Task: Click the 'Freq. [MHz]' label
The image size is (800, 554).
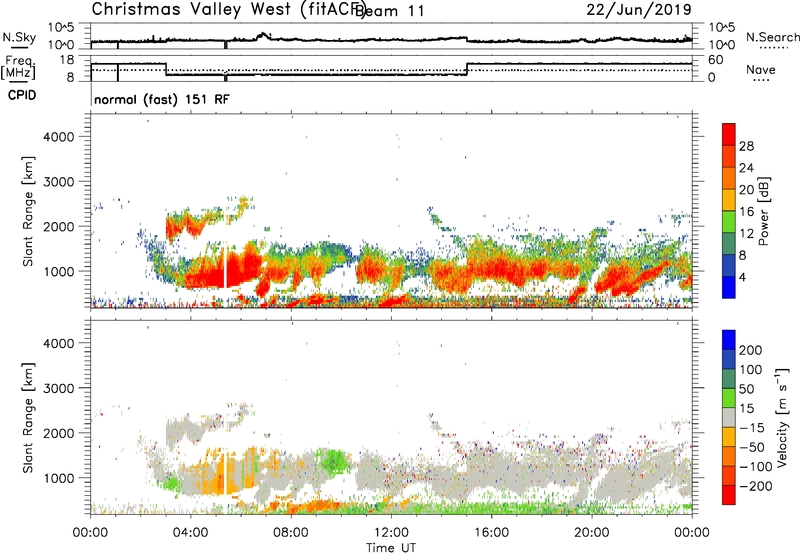Action: tap(19, 68)
